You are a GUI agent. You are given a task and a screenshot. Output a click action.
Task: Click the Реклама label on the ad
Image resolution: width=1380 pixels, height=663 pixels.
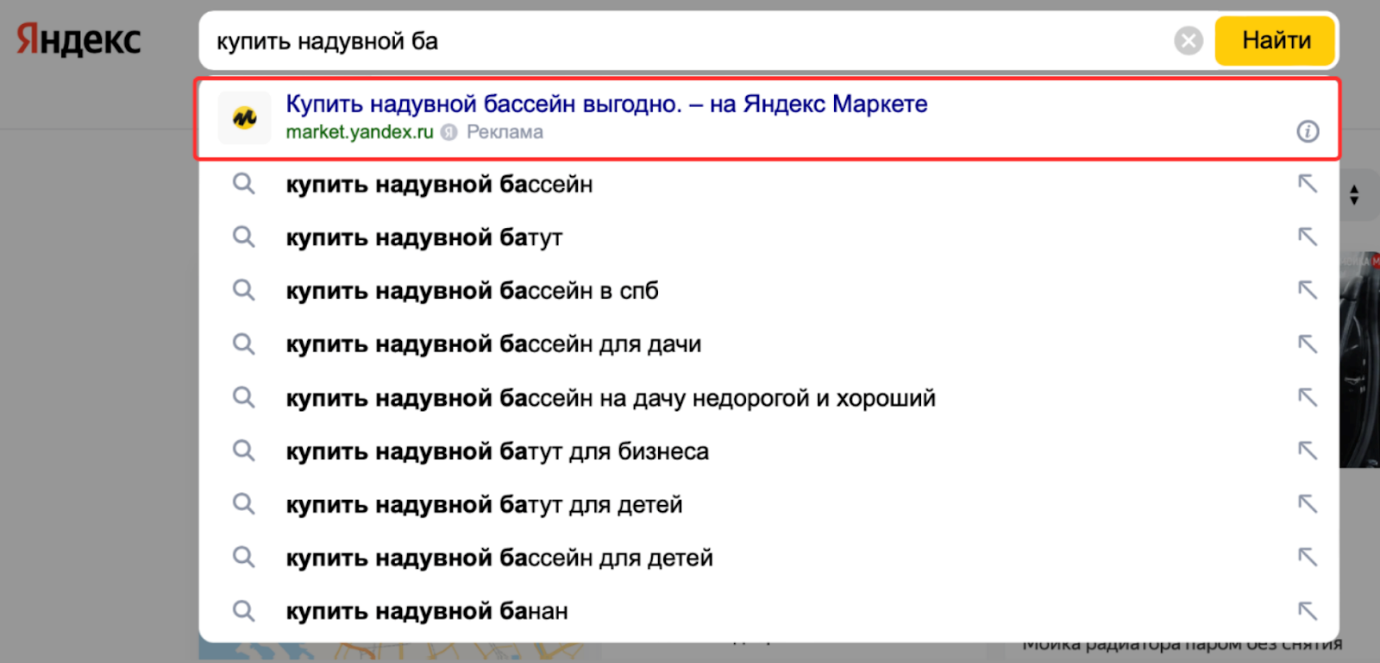click(504, 131)
